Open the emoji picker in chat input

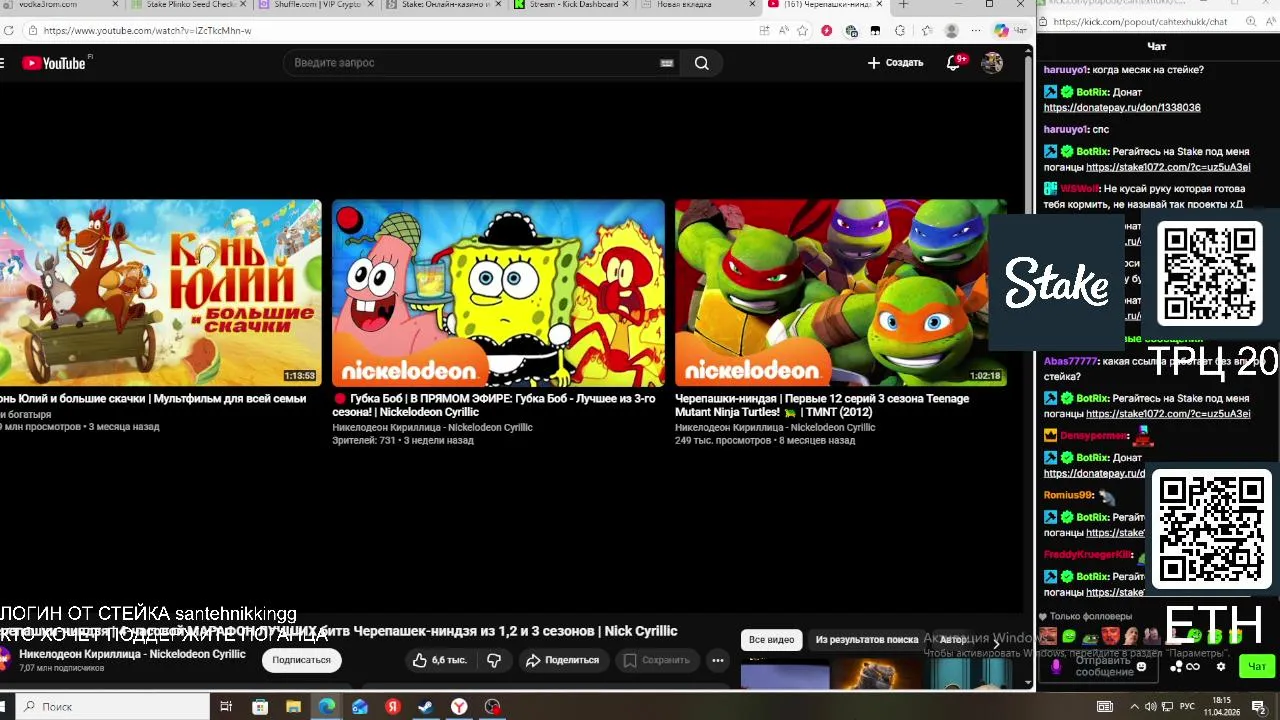pos(1142,666)
